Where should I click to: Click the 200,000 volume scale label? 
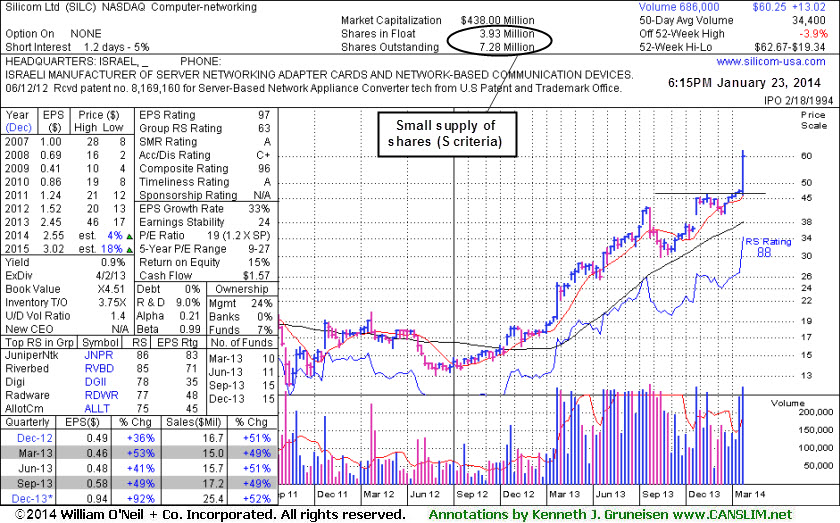816,412
